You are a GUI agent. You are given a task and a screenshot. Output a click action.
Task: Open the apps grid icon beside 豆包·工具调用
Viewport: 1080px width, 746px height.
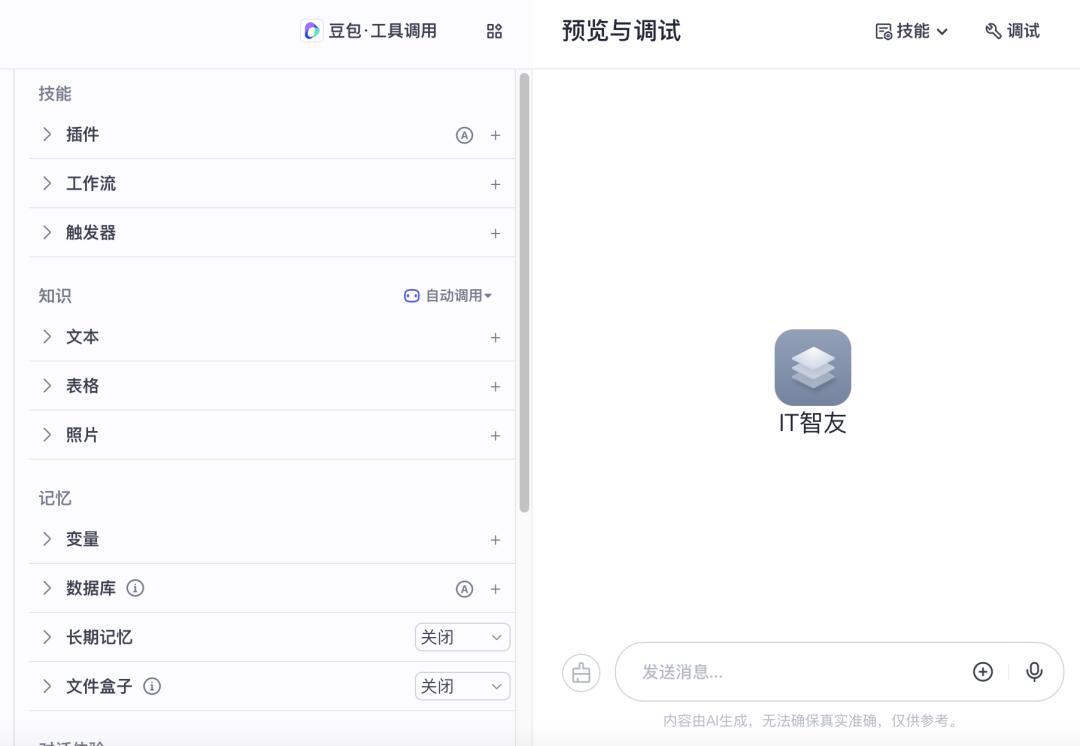pyautogui.click(x=494, y=31)
